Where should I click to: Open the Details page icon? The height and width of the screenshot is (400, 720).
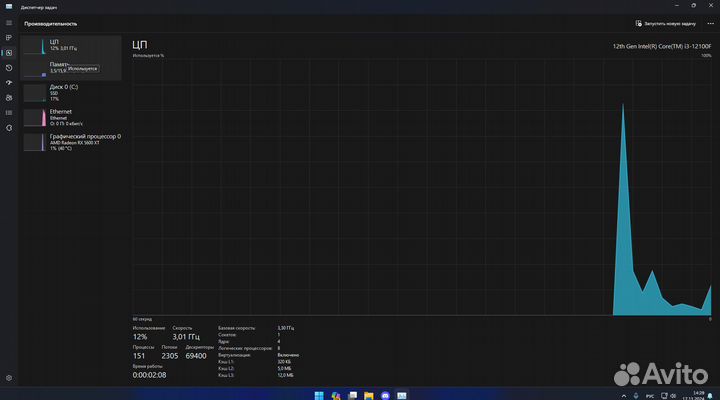pyautogui.click(x=8, y=112)
